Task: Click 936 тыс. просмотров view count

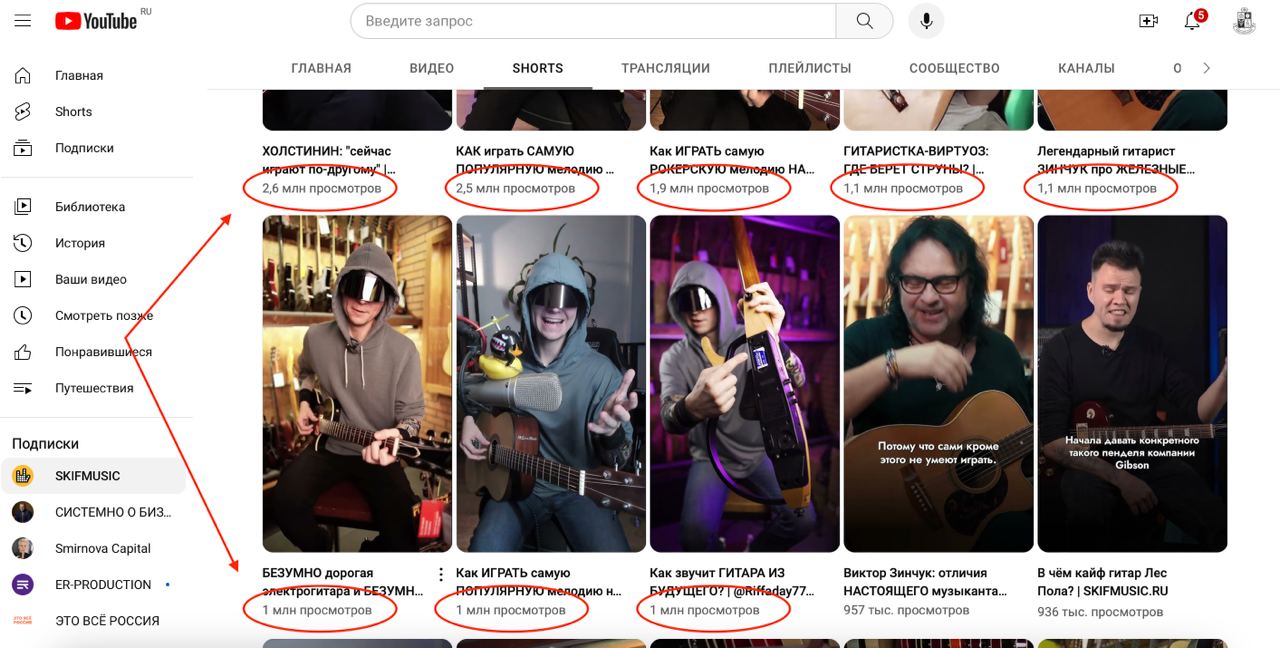Action: 1100,610
